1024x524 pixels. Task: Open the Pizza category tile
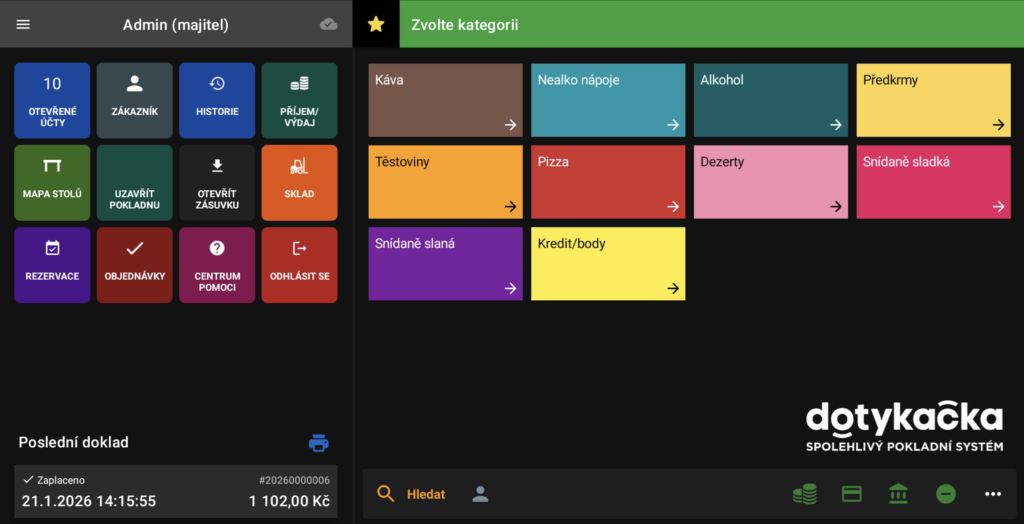[x=607, y=182]
